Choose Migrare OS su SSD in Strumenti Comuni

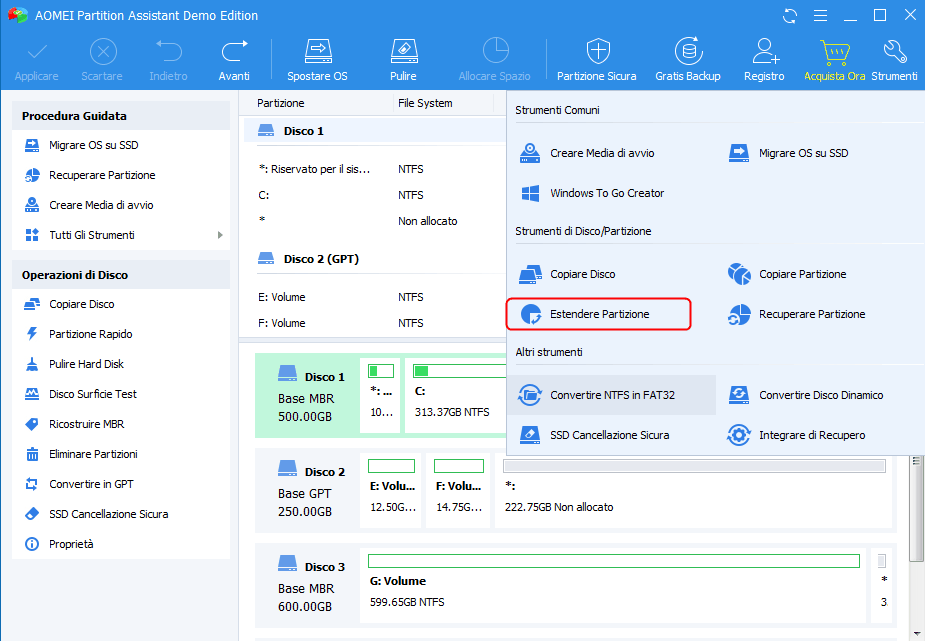[789, 153]
